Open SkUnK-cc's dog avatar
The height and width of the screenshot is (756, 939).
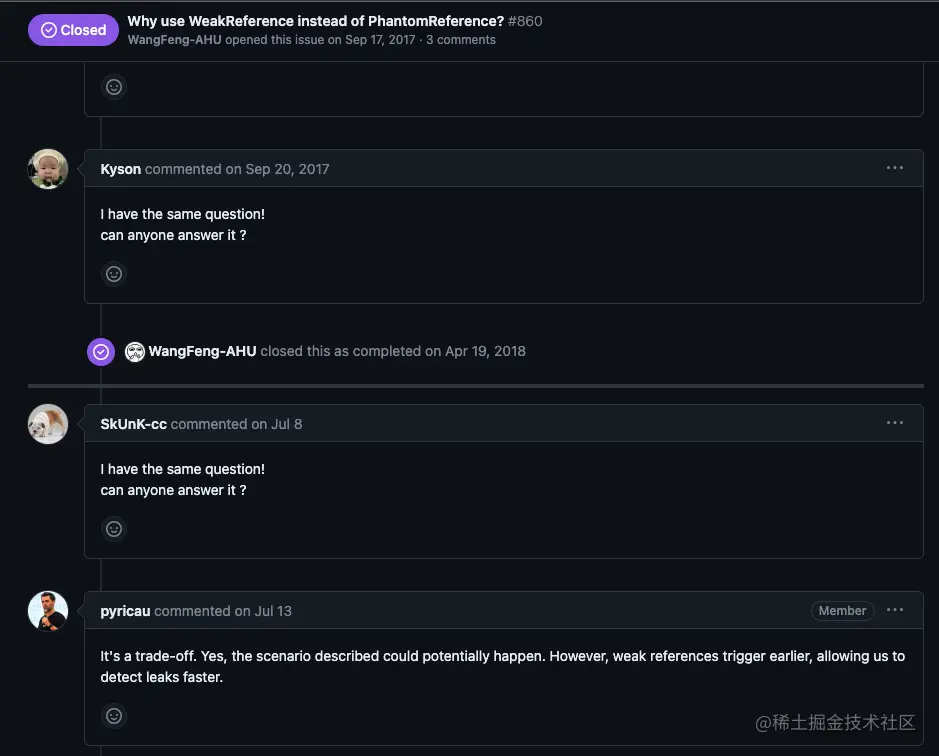(x=48, y=424)
